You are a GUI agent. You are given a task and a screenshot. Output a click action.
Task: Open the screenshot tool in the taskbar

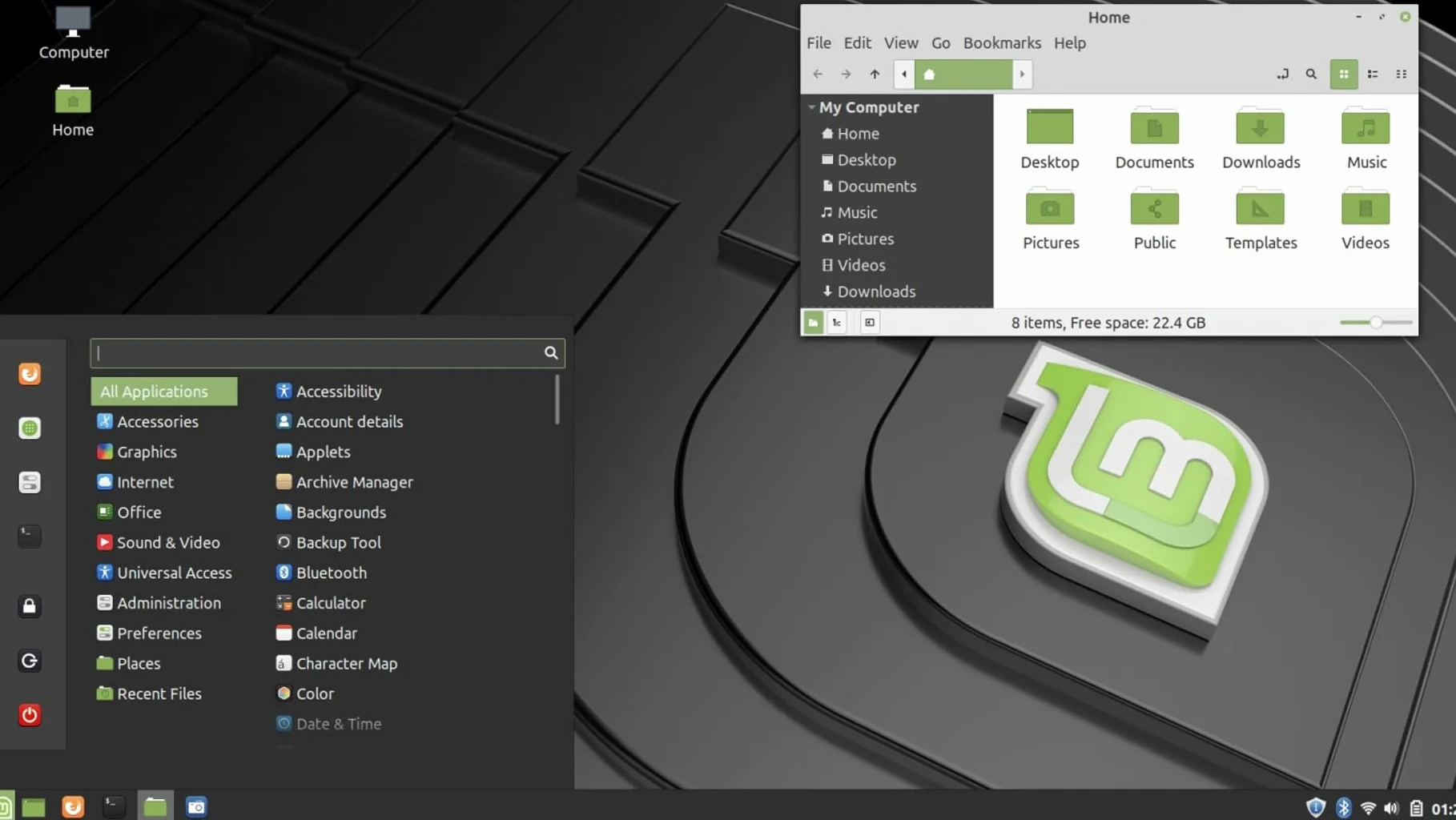(196, 806)
